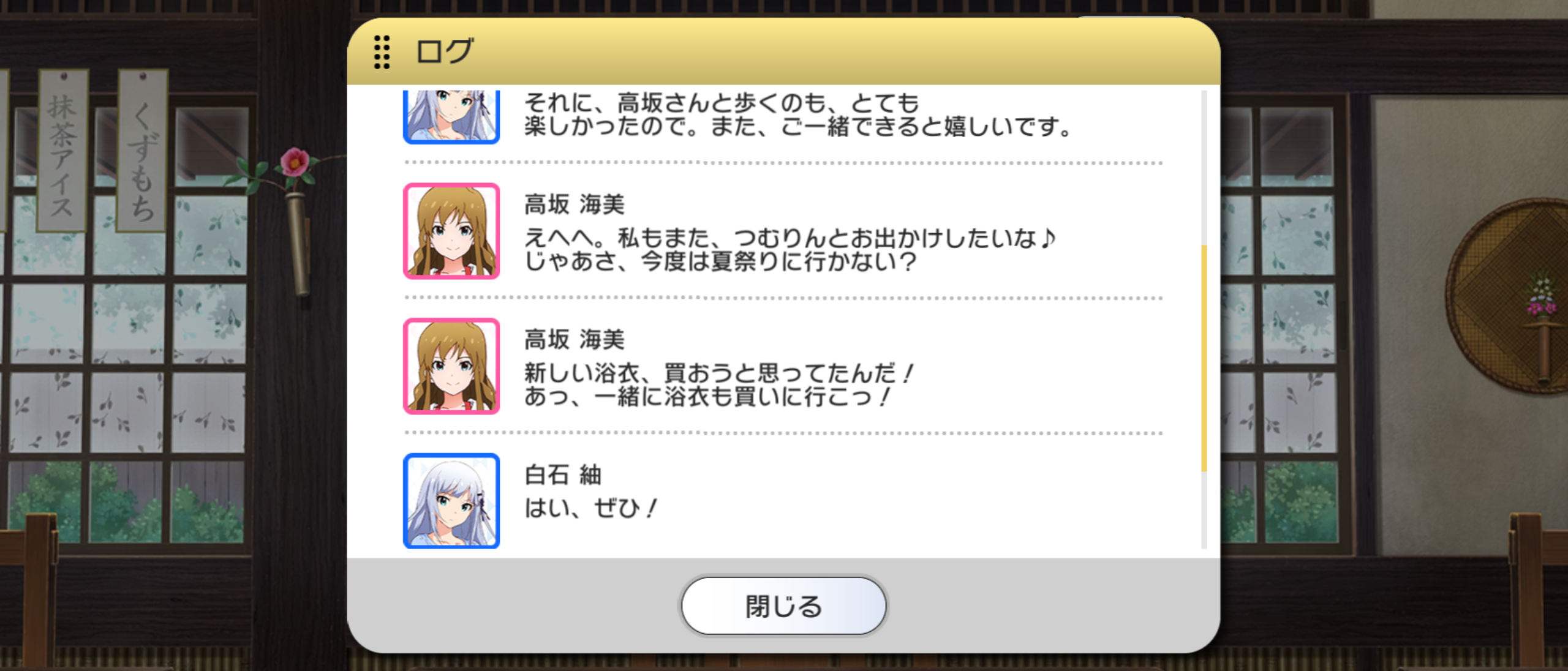Click 高坂 海美 avatar beside 夏祭り message

451,231
